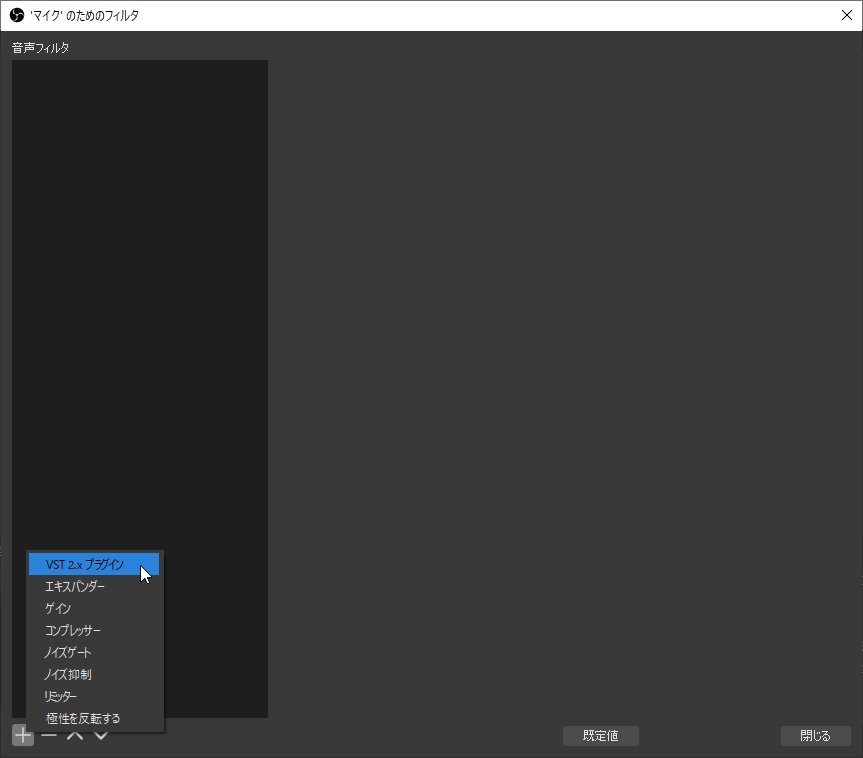Select VST 2.x プラグイン menu entry
The image size is (863, 758).
click(x=94, y=564)
